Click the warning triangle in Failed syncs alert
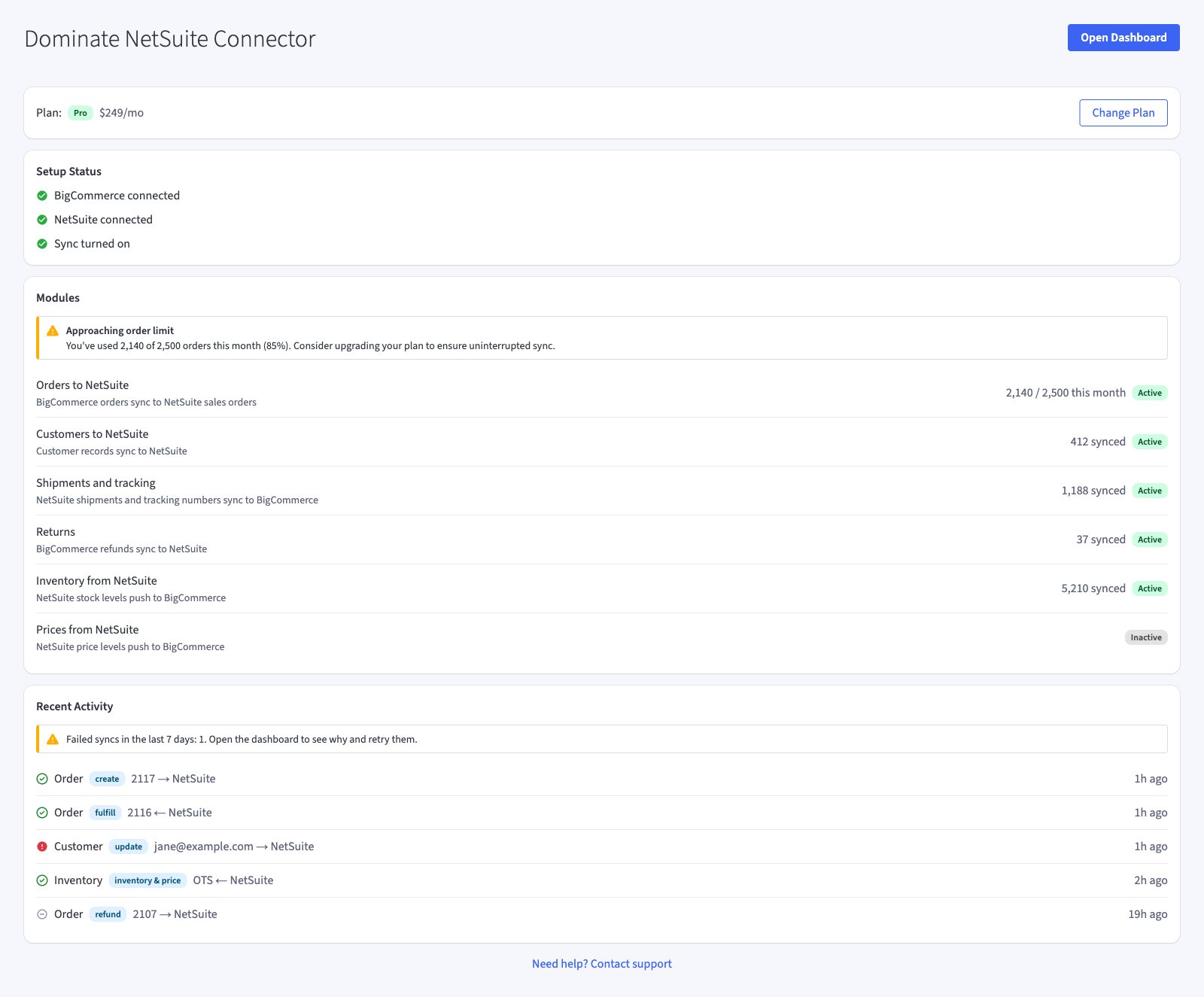Screen dimensions: 1204x997 (53, 740)
